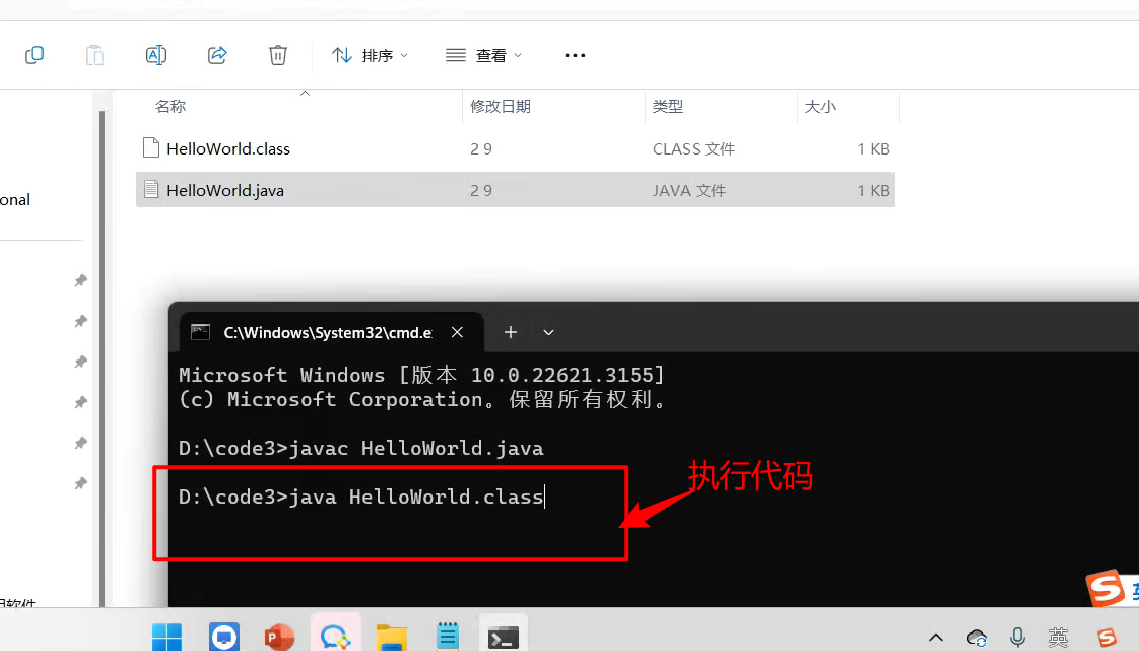Viewport: 1139px width, 651px height.
Task: Open the Windows Start menu
Action: [x=167, y=636]
